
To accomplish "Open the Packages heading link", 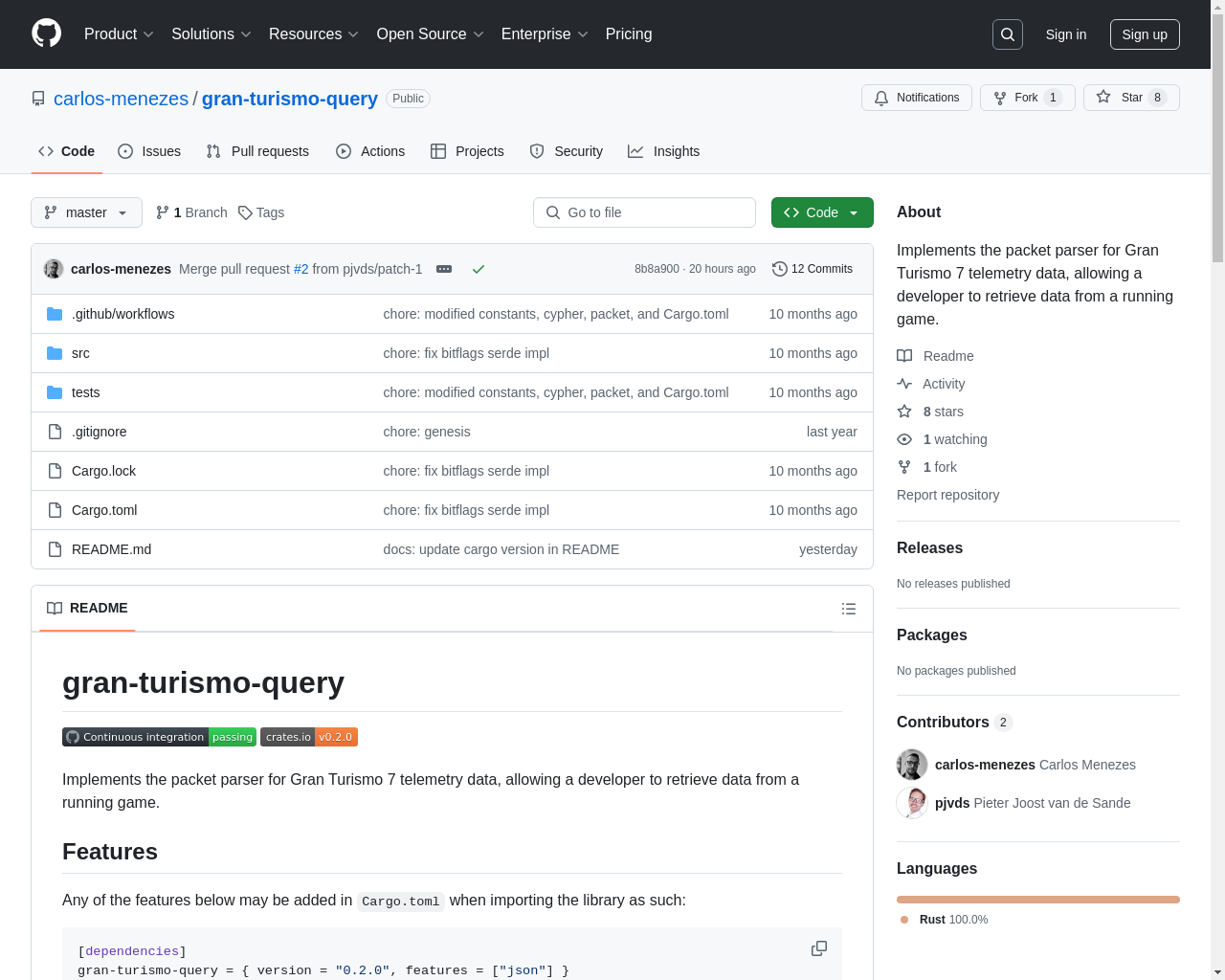I will 931,635.
